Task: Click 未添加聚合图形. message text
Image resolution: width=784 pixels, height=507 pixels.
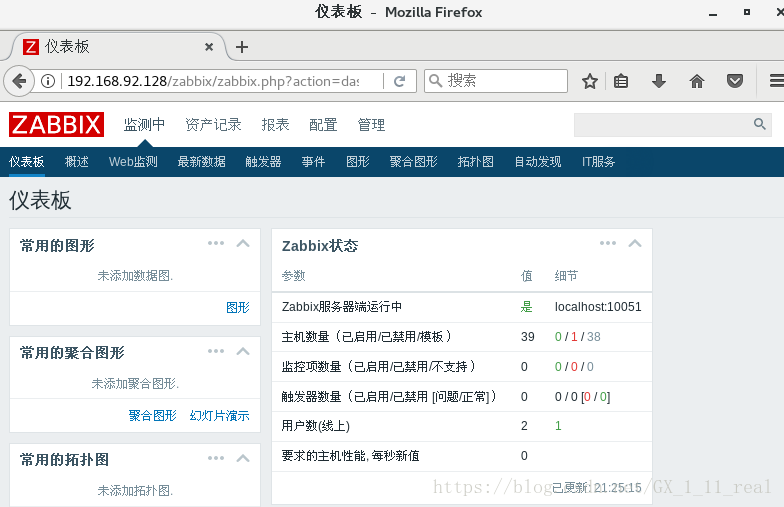Action: pyautogui.click(x=135, y=384)
